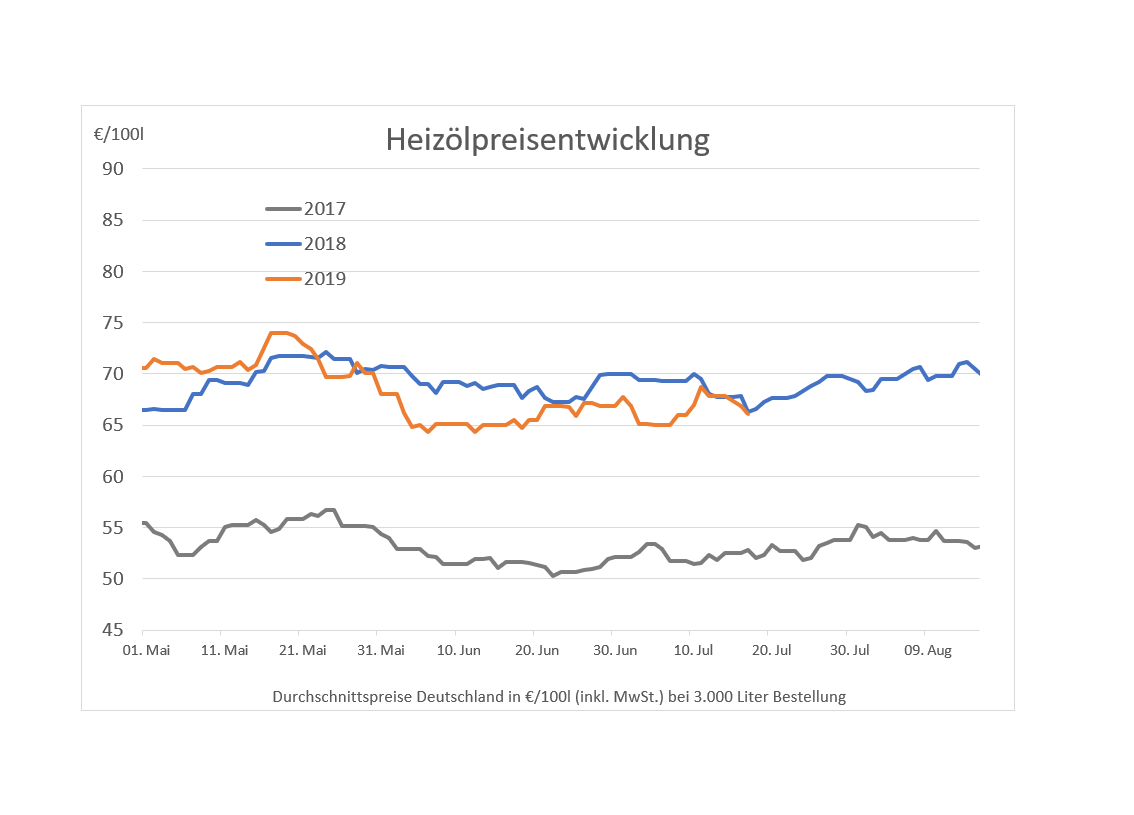Click the 01. Mai date label
Viewport: 1134px width, 815px height.
[147, 651]
